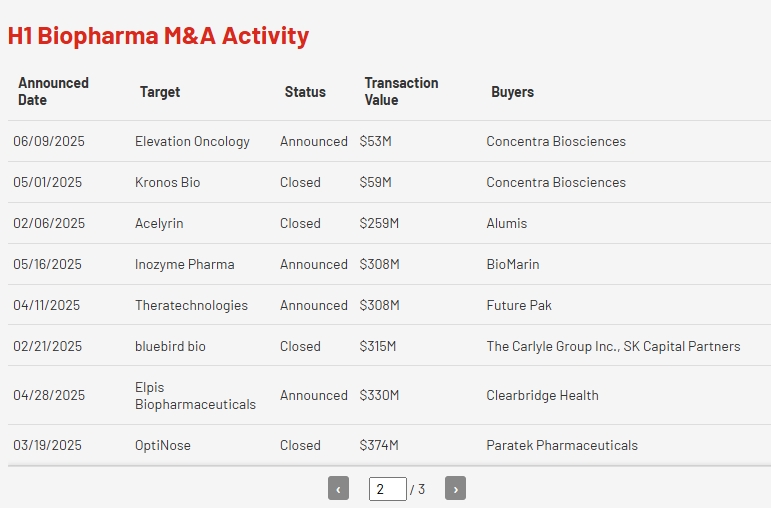Sort by Buyers column header
This screenshot has height=508, width=771.
tap(512, 92)
